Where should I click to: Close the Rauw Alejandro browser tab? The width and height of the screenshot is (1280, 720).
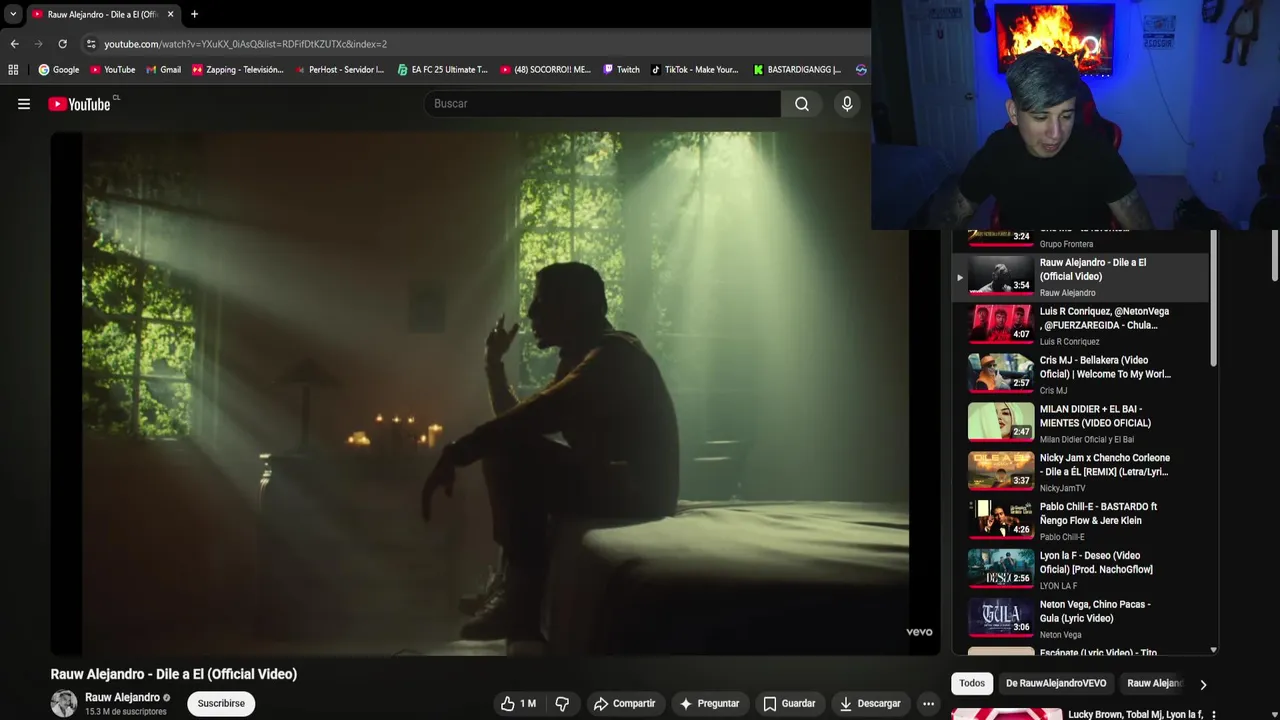170,14
